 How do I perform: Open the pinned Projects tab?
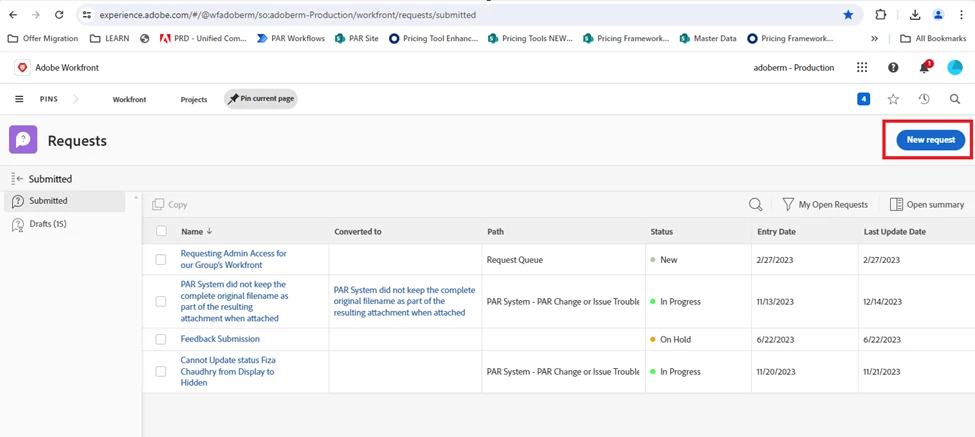click(x=194, y=99)
